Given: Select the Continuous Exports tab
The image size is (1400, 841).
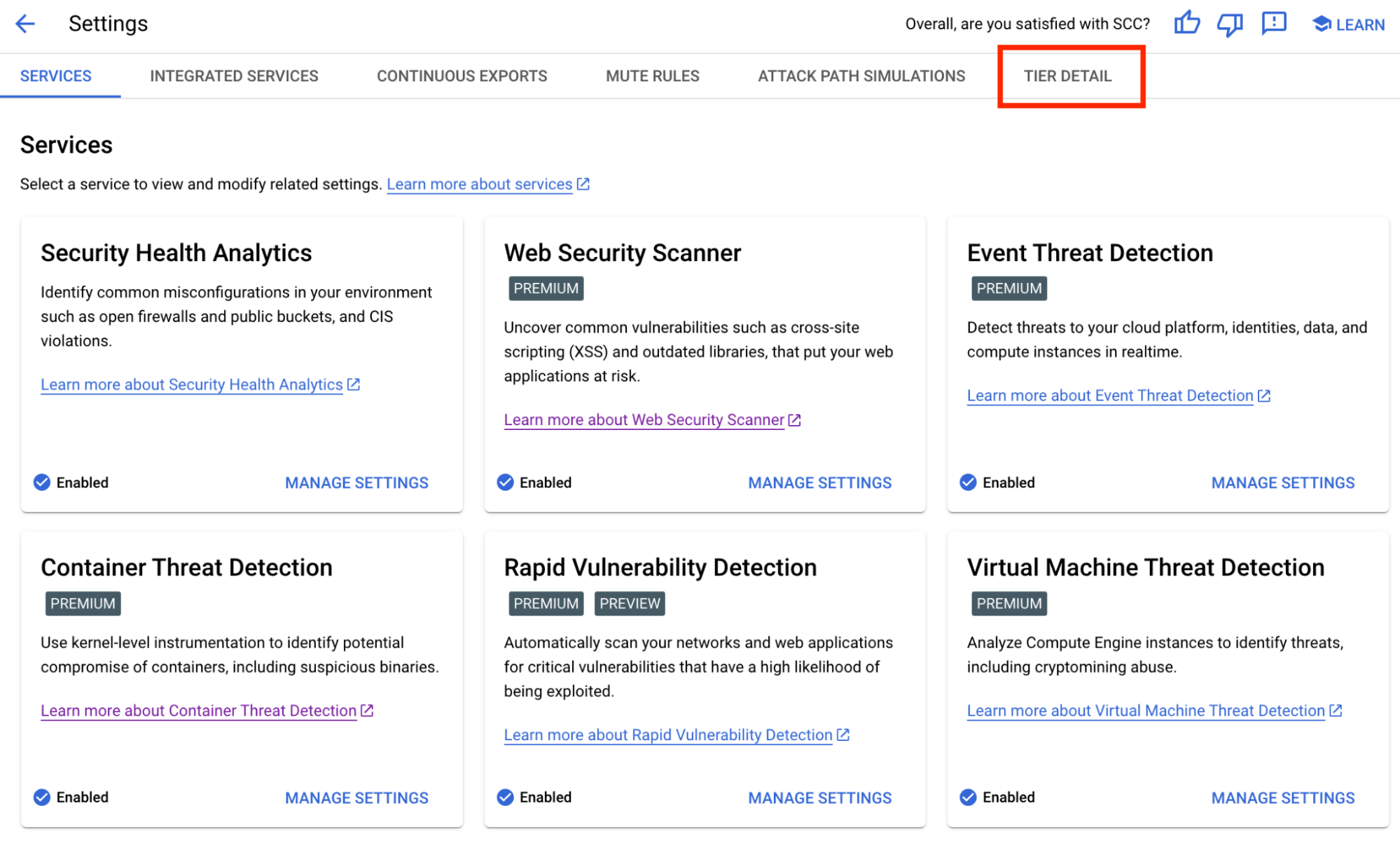Looking at the screenshot, I should [462, 76].
